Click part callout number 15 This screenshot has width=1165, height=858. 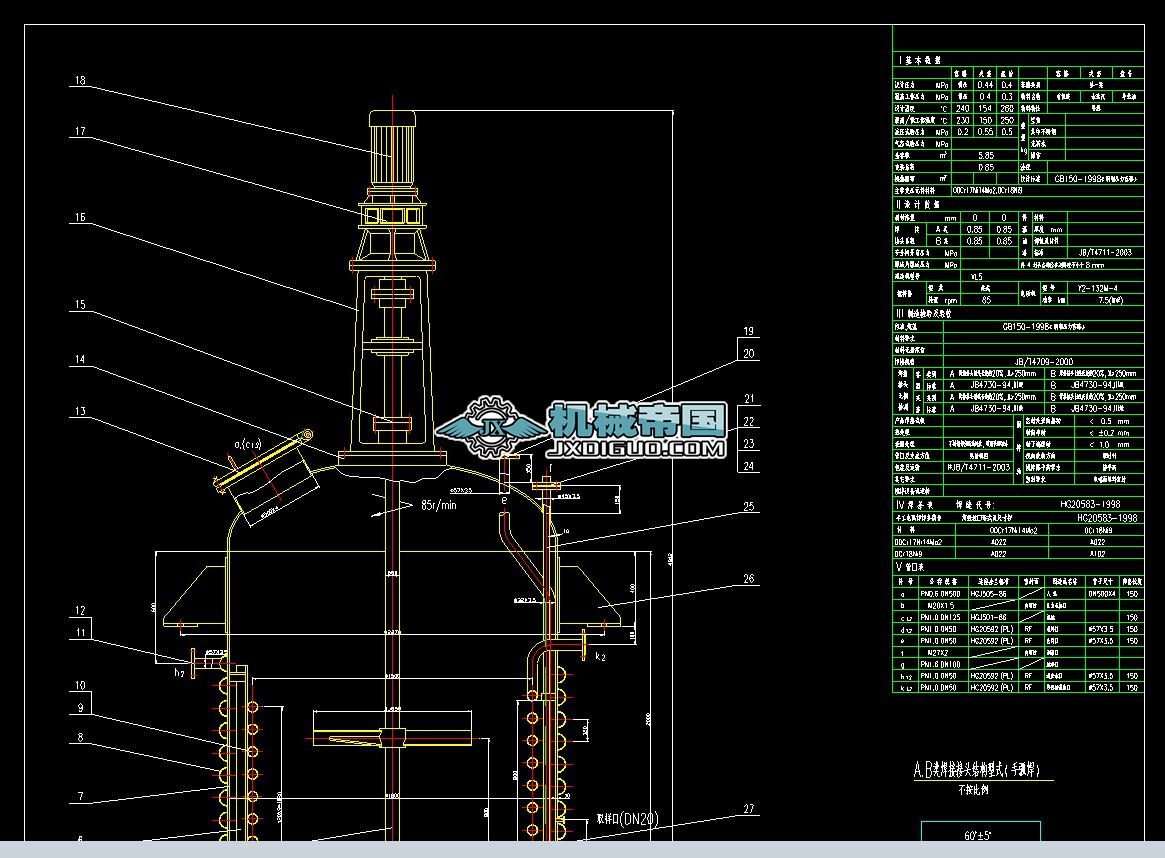[80, 305]
